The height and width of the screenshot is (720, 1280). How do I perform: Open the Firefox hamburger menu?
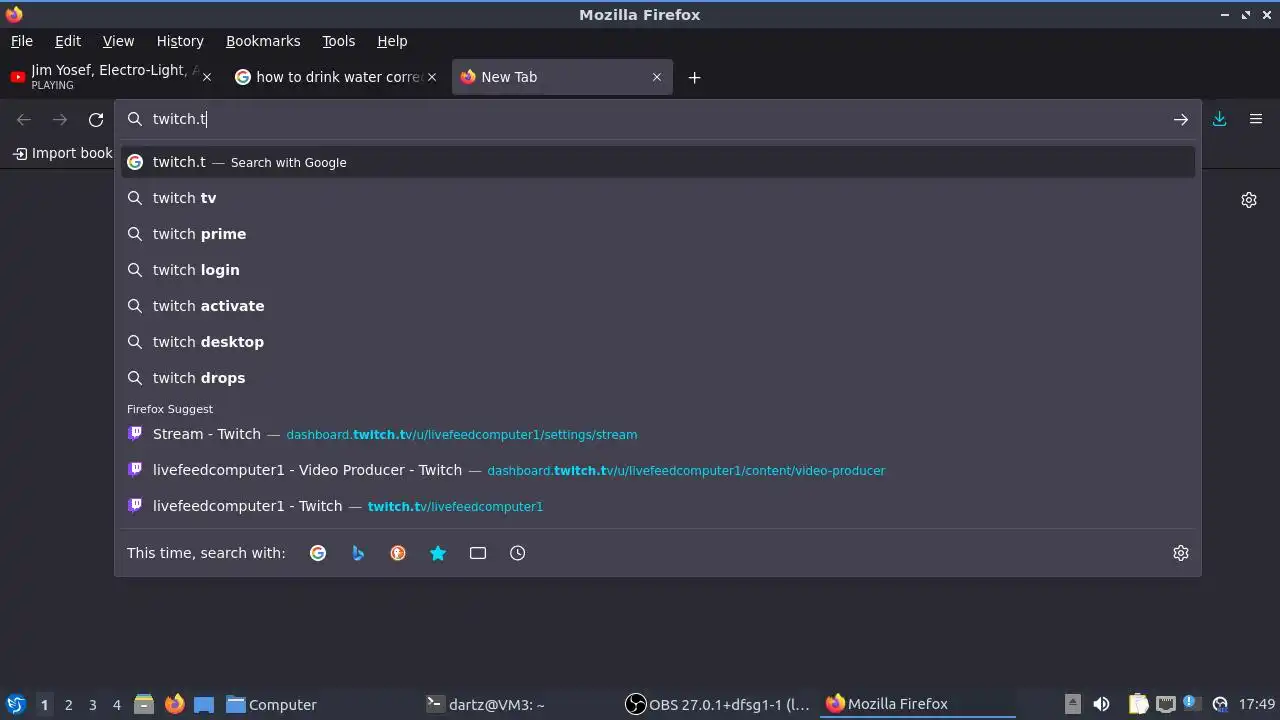[1256, 119]
